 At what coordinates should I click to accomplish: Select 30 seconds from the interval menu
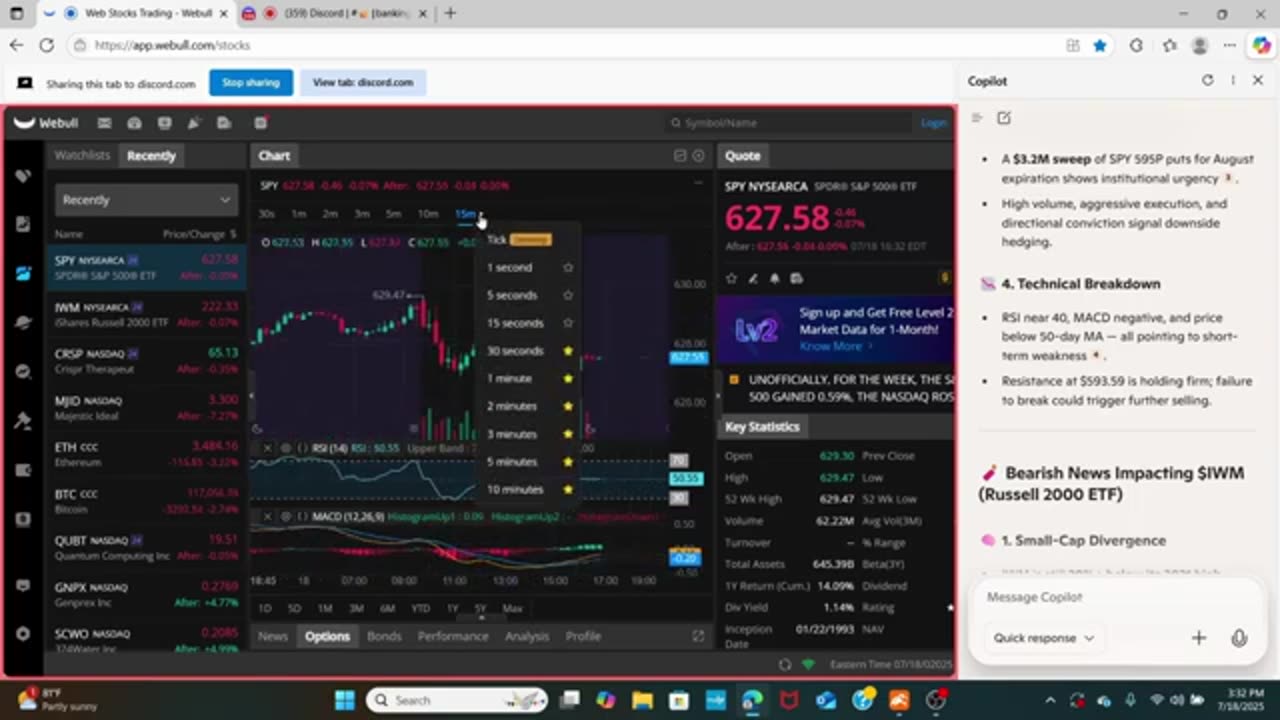515,351
